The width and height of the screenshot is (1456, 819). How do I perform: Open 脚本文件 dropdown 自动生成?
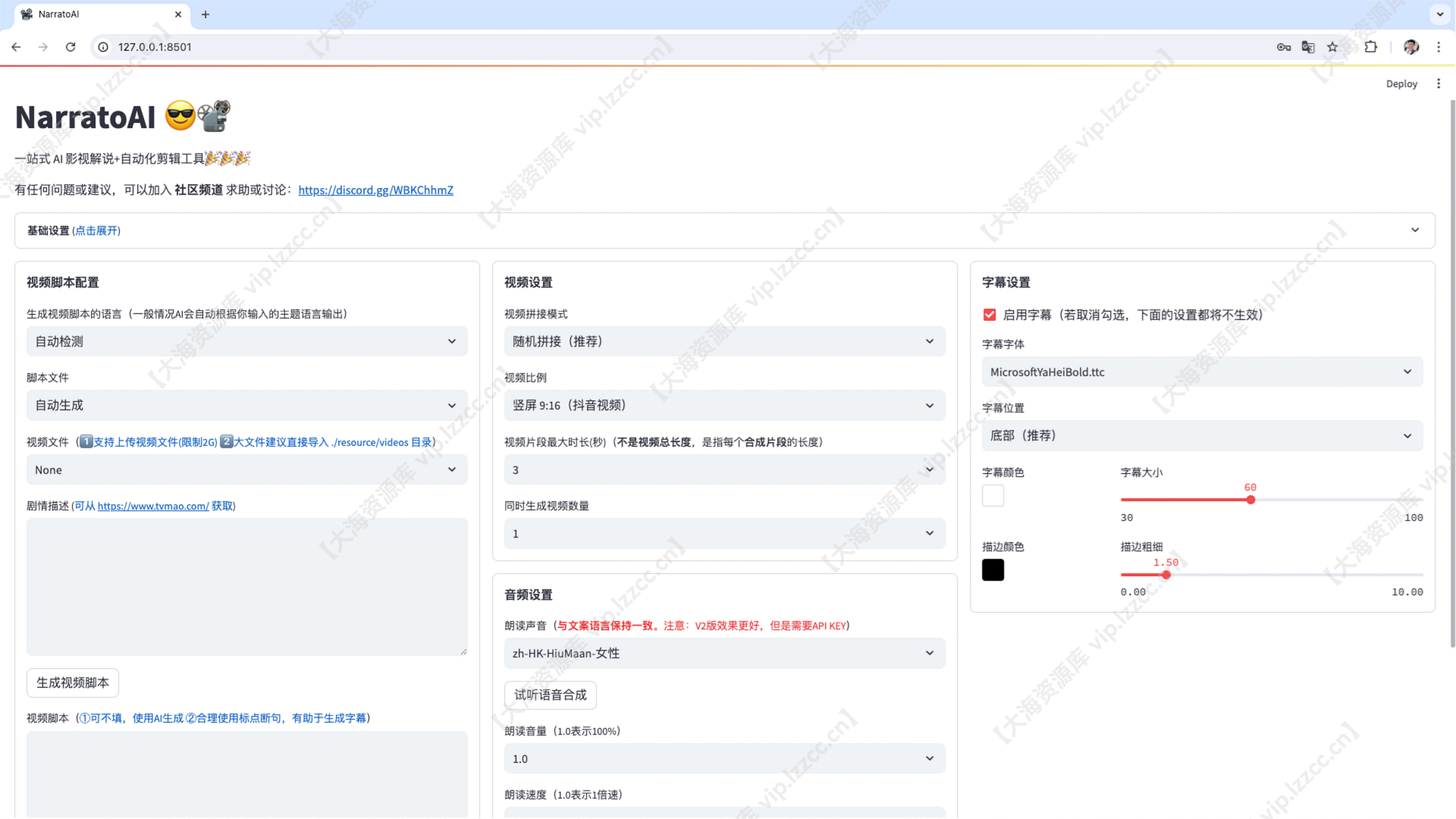point(247,406)
